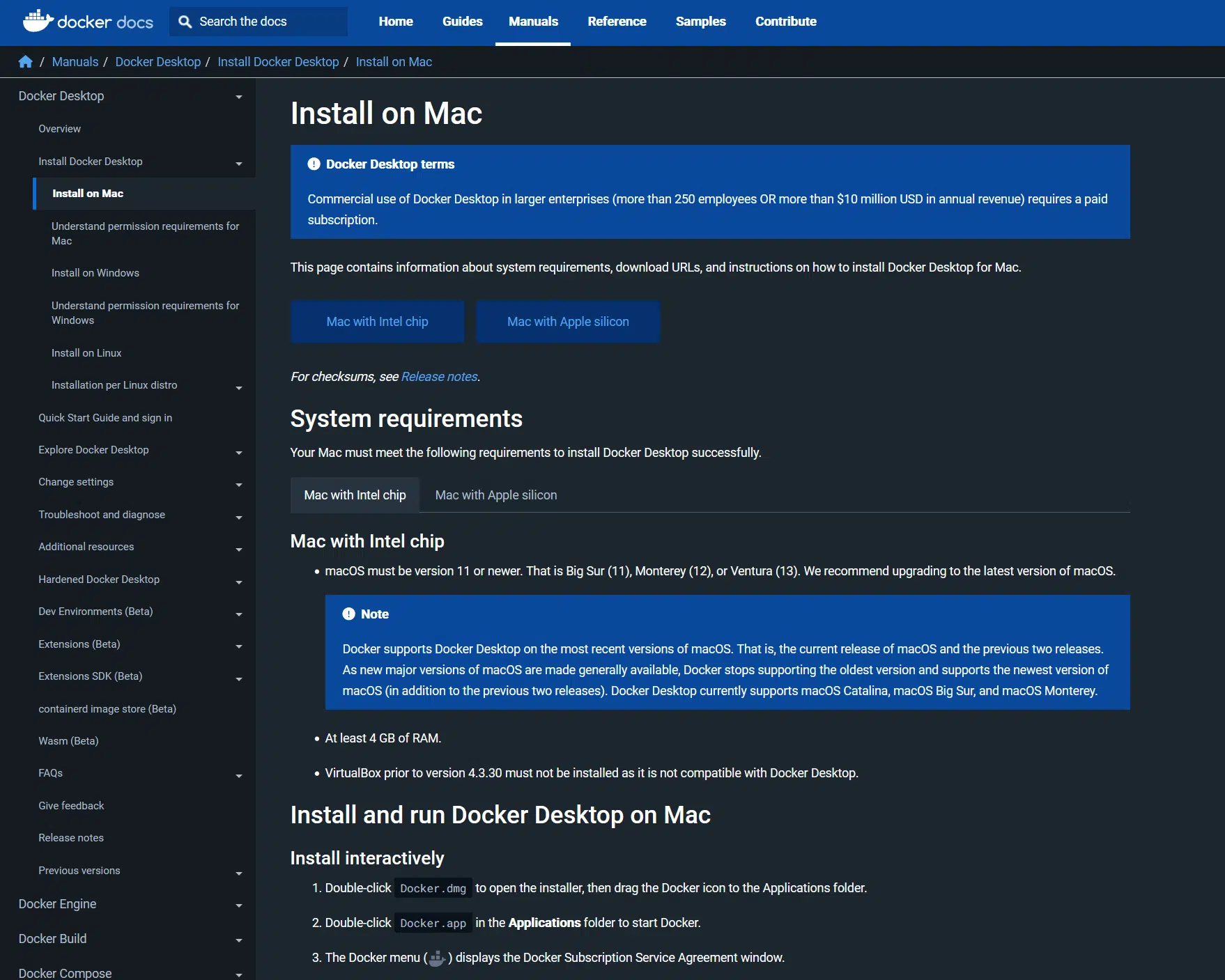
Task: Click the search magnifier icon
Action: (x=185, y=22)
